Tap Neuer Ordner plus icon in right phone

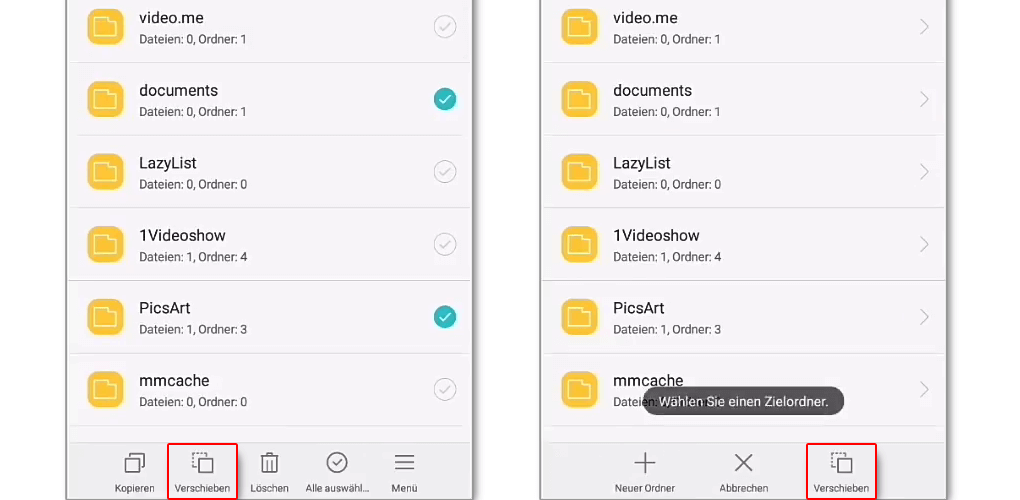[645, 463]
